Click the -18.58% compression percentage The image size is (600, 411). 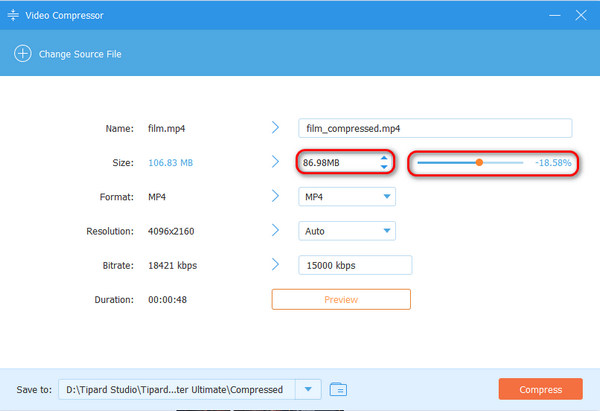553,163
